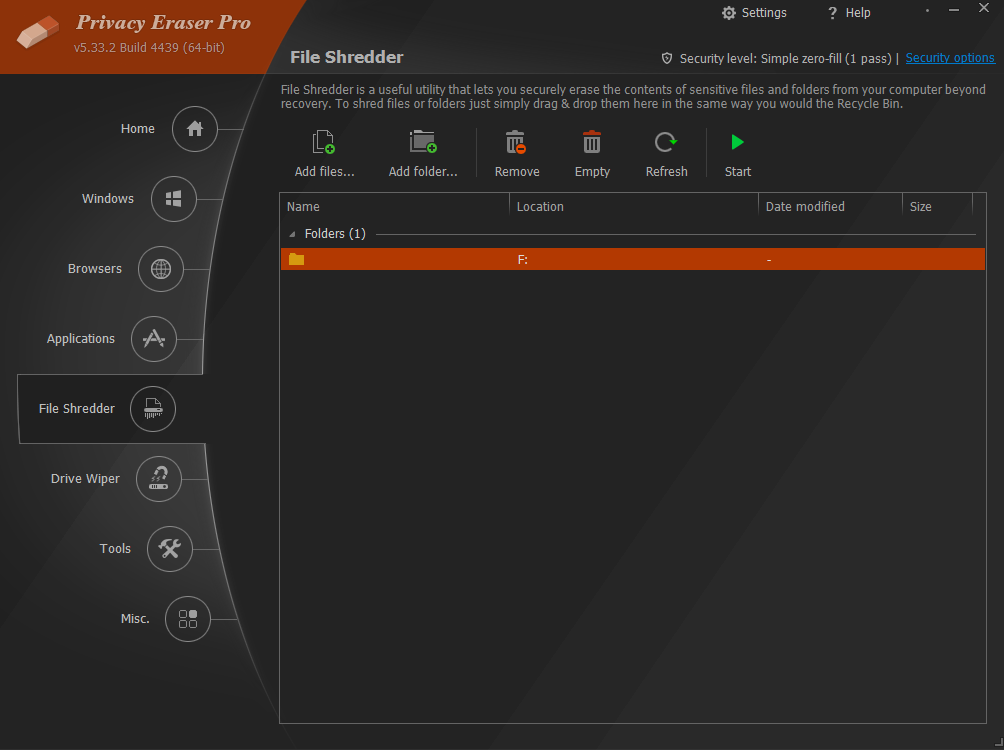Open the Browsers globe icon

click(161, 269)
